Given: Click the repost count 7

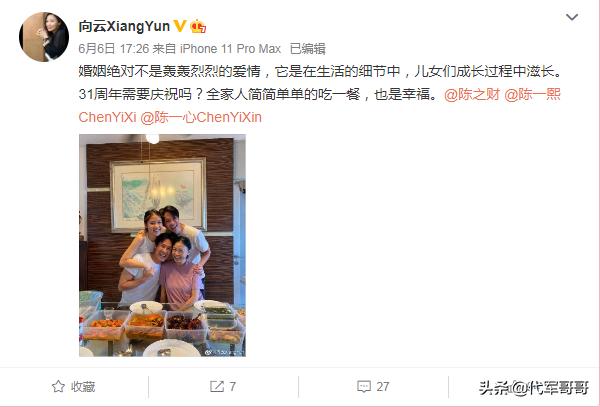Looking at the screenshot, I should tap(232, 387).
